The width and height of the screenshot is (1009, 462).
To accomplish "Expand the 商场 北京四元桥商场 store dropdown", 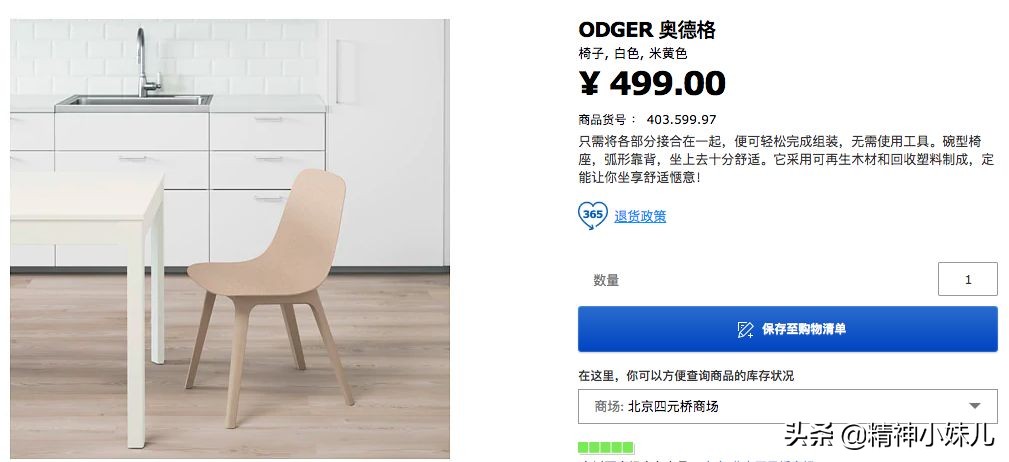I will 788,406.
